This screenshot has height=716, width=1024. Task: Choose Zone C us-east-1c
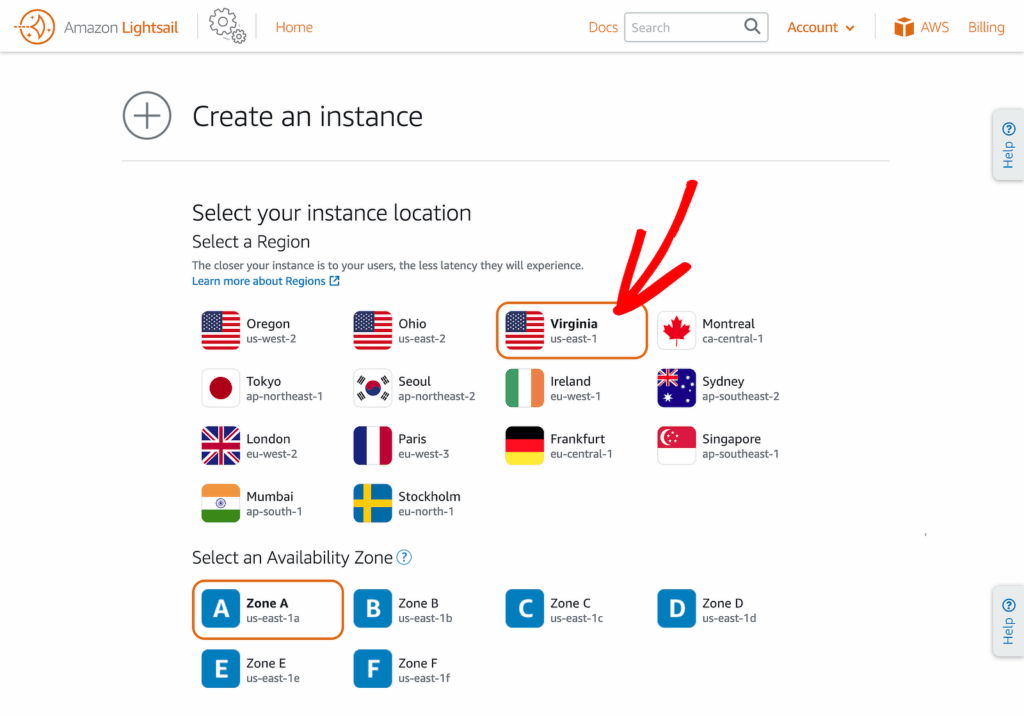(x=554, y=609)
